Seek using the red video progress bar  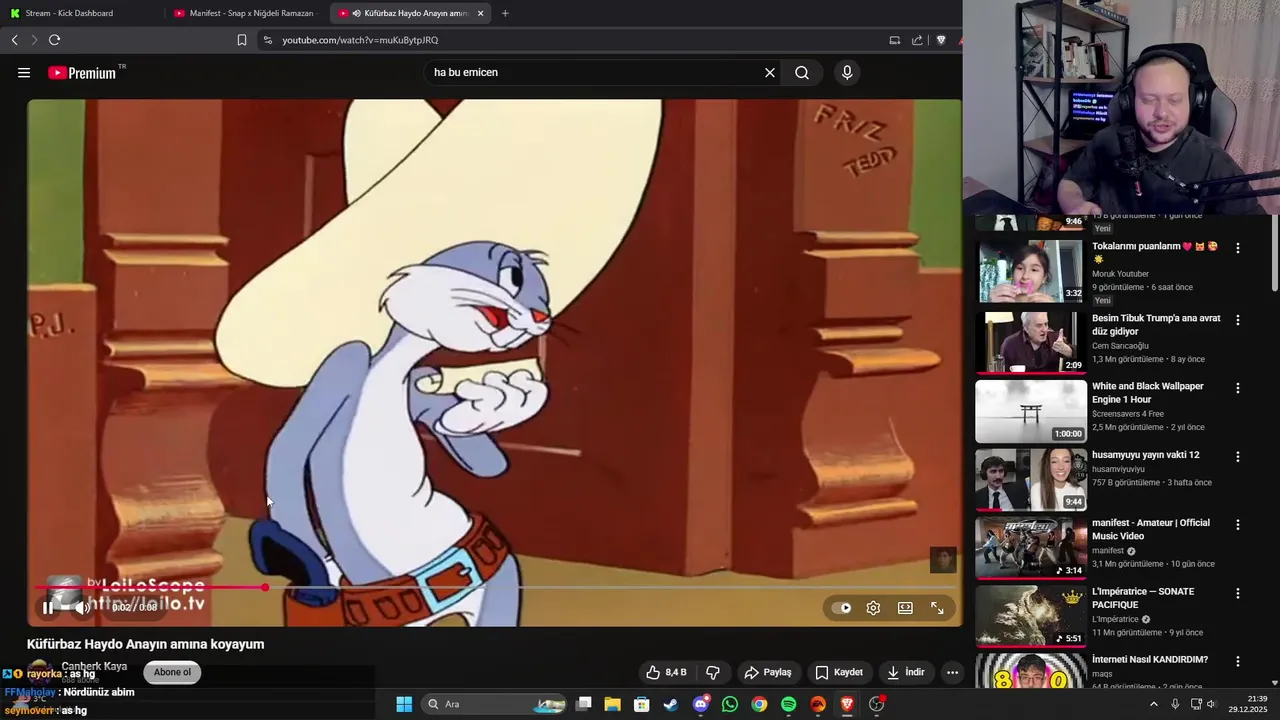click(x=495, y=588)
